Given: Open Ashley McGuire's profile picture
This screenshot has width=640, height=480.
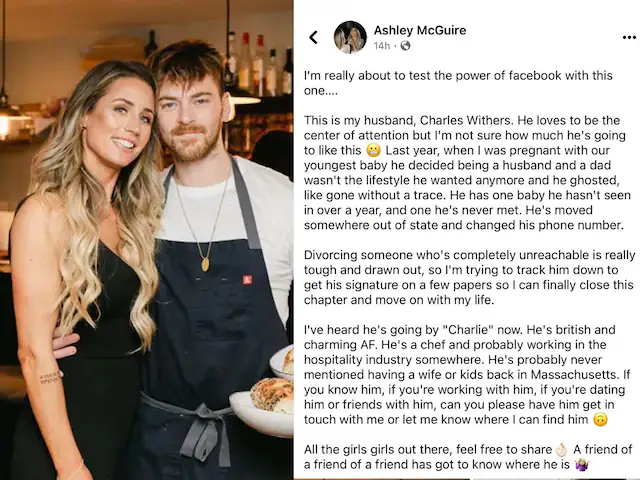Looking at the screenshot, I should point(350,37).
